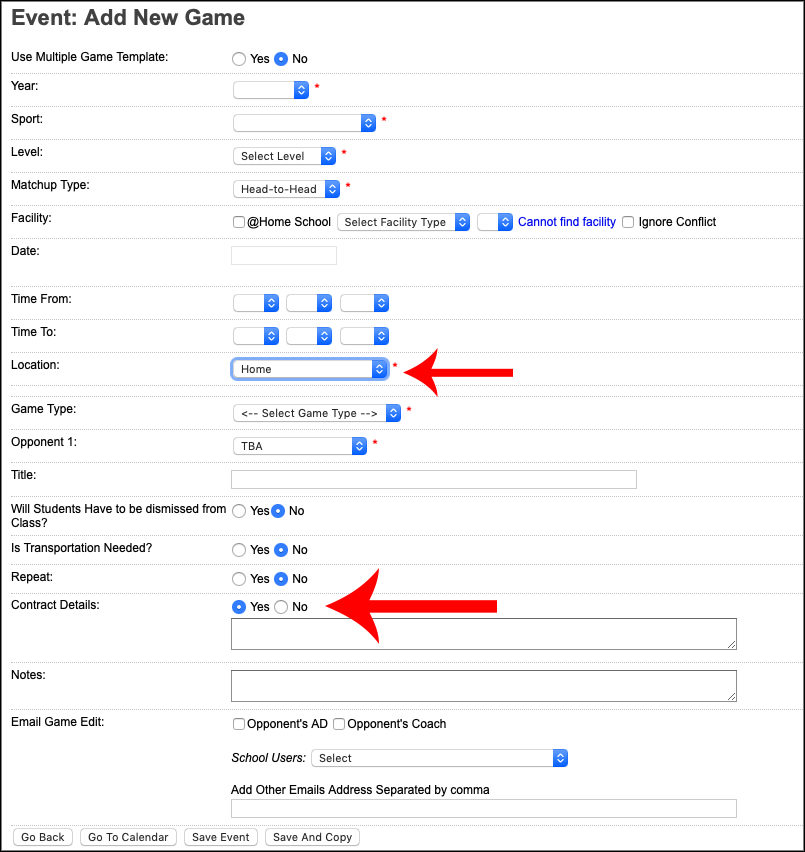805x852 pixels.
Task: Select Yes for Contract Details
Action: click(x=239, y=607)
